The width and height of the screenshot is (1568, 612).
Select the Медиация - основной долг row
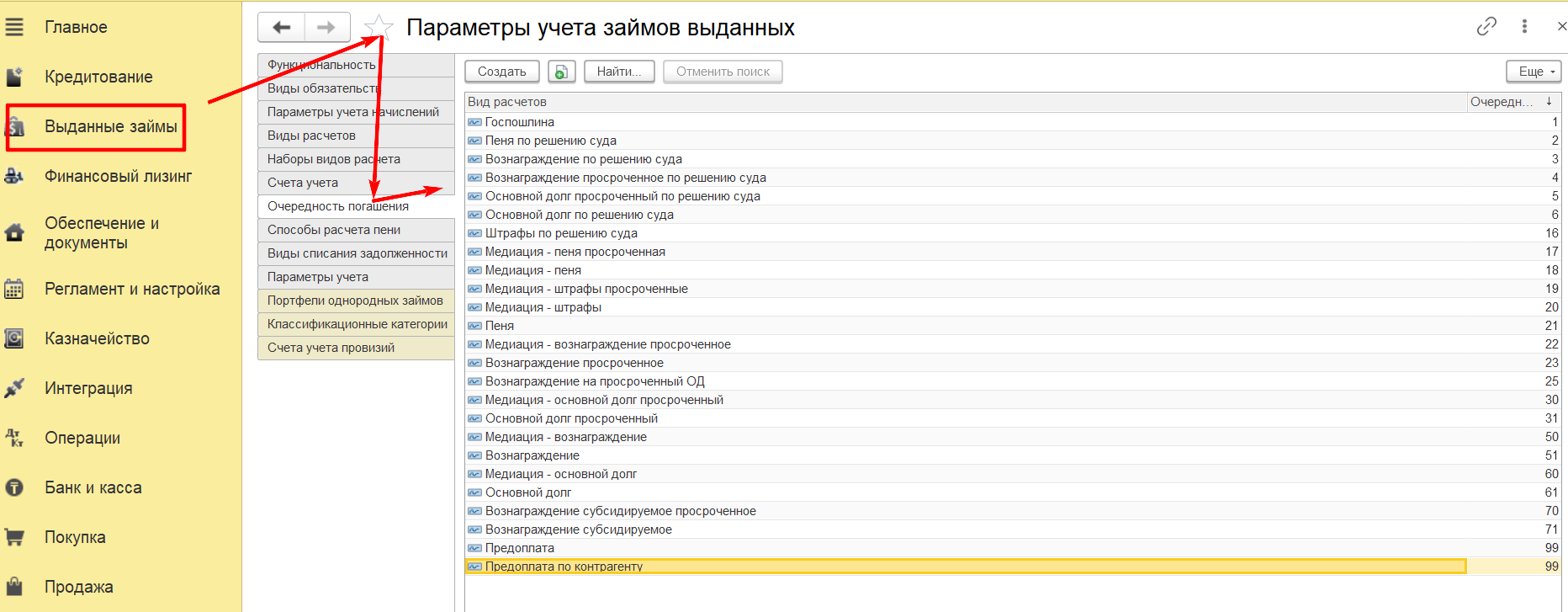[x=1013, y=474]
